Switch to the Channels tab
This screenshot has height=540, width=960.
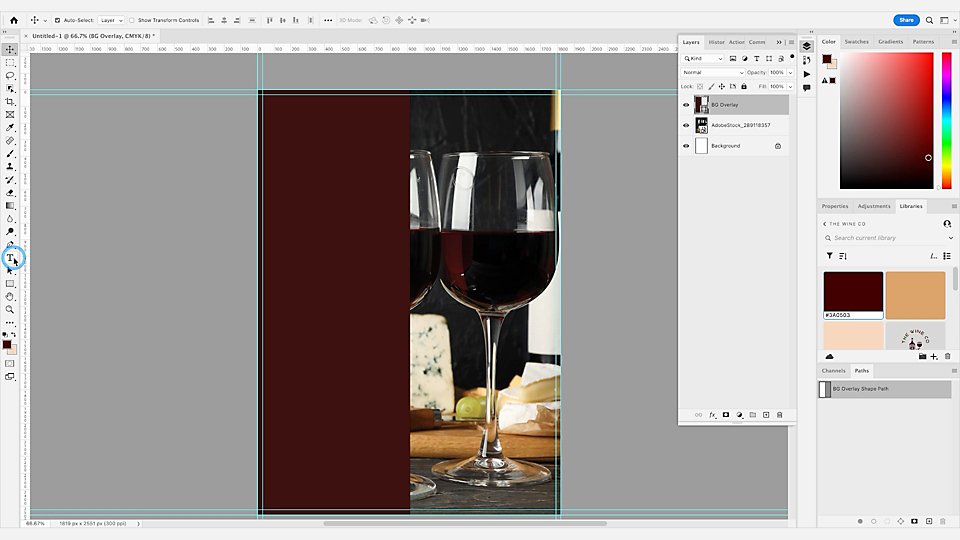pyautogui.click(x=833, y=370)
